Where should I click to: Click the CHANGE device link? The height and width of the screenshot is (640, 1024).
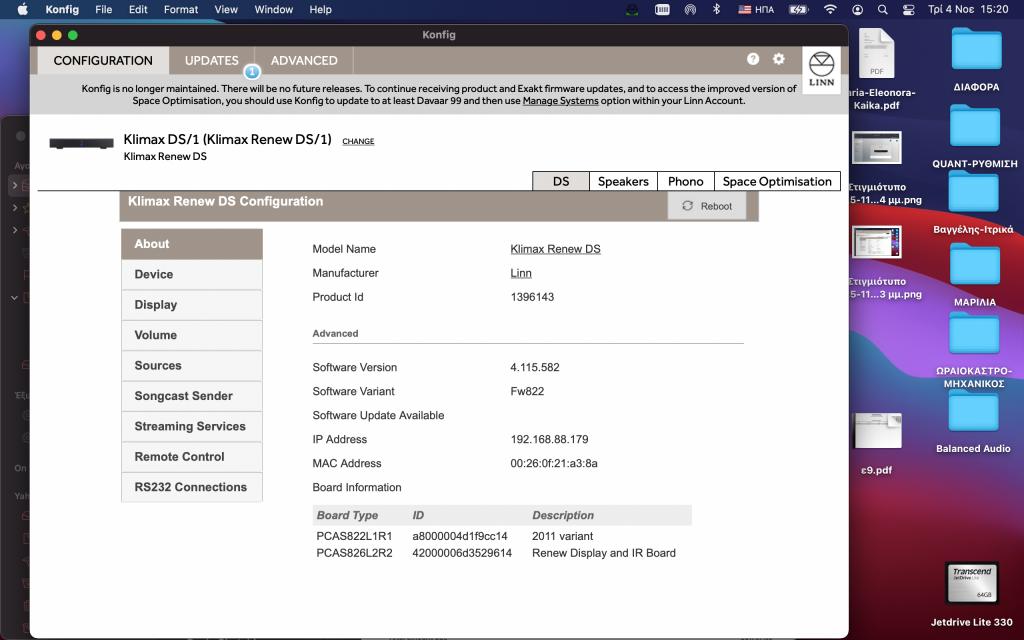pos(358,142)
